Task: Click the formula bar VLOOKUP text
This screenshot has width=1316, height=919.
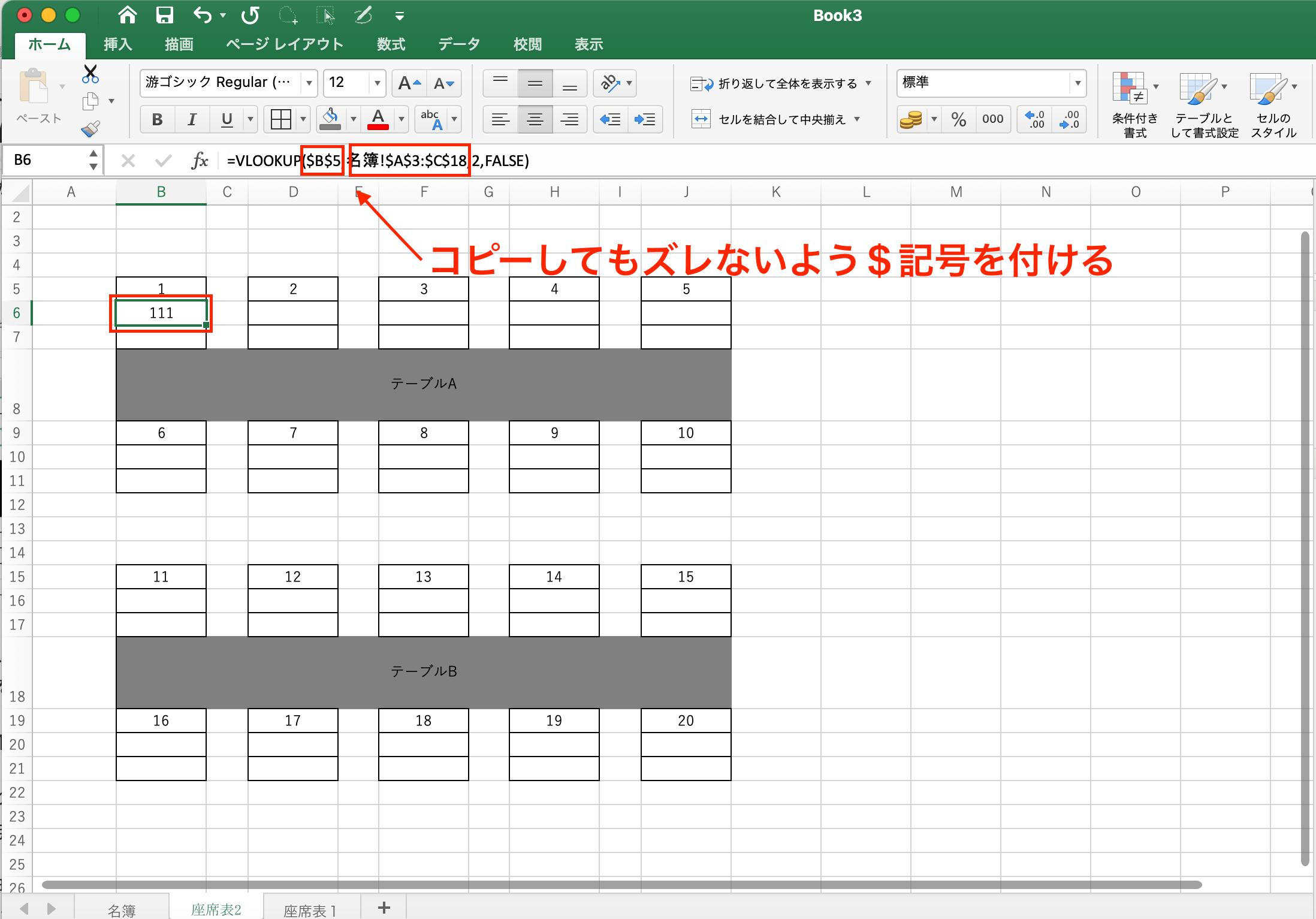Action: pos(378,160)
